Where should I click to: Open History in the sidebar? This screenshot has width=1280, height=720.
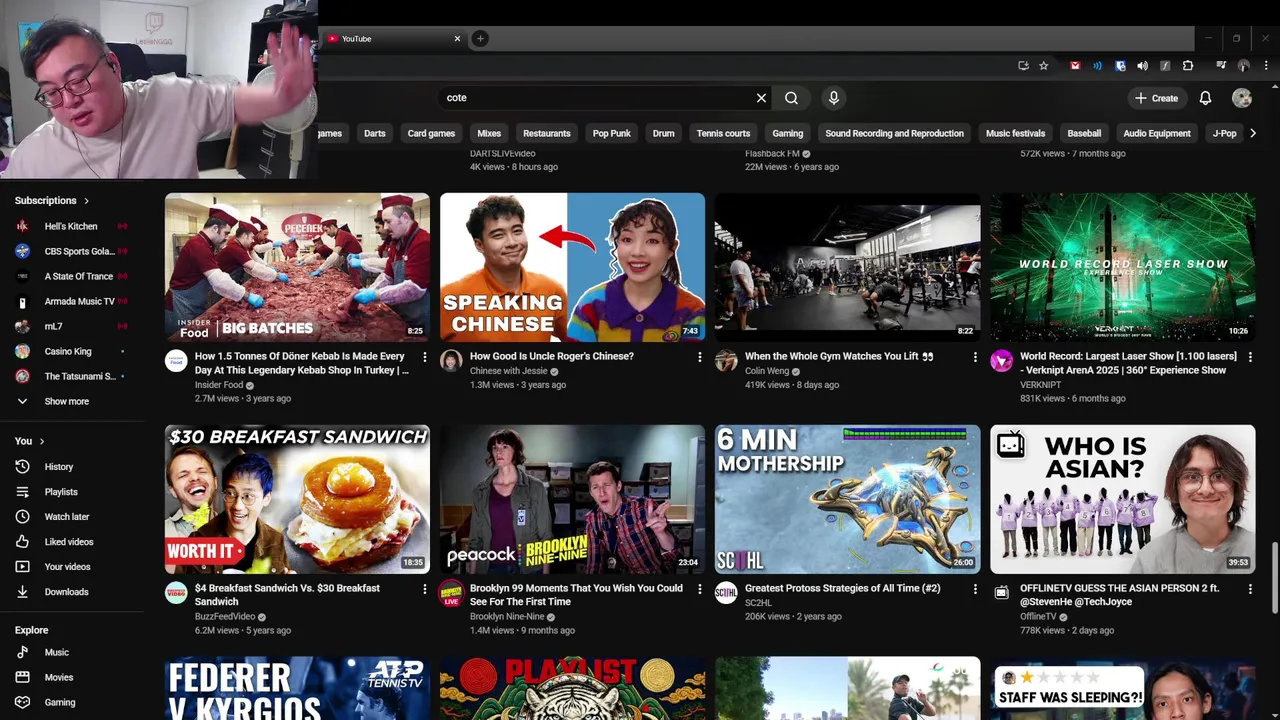tap(72, 467)
